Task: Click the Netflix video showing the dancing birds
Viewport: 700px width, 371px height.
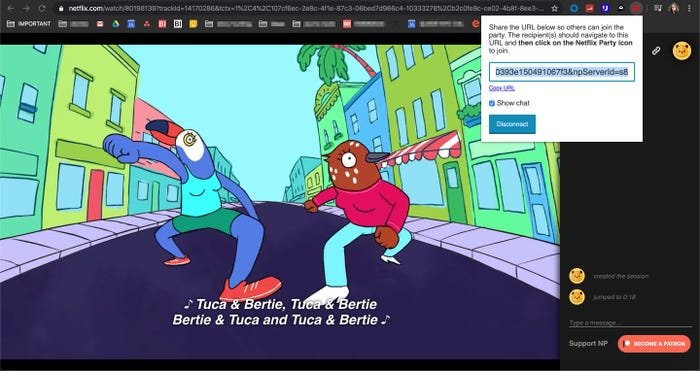Action: coord(280,202)
